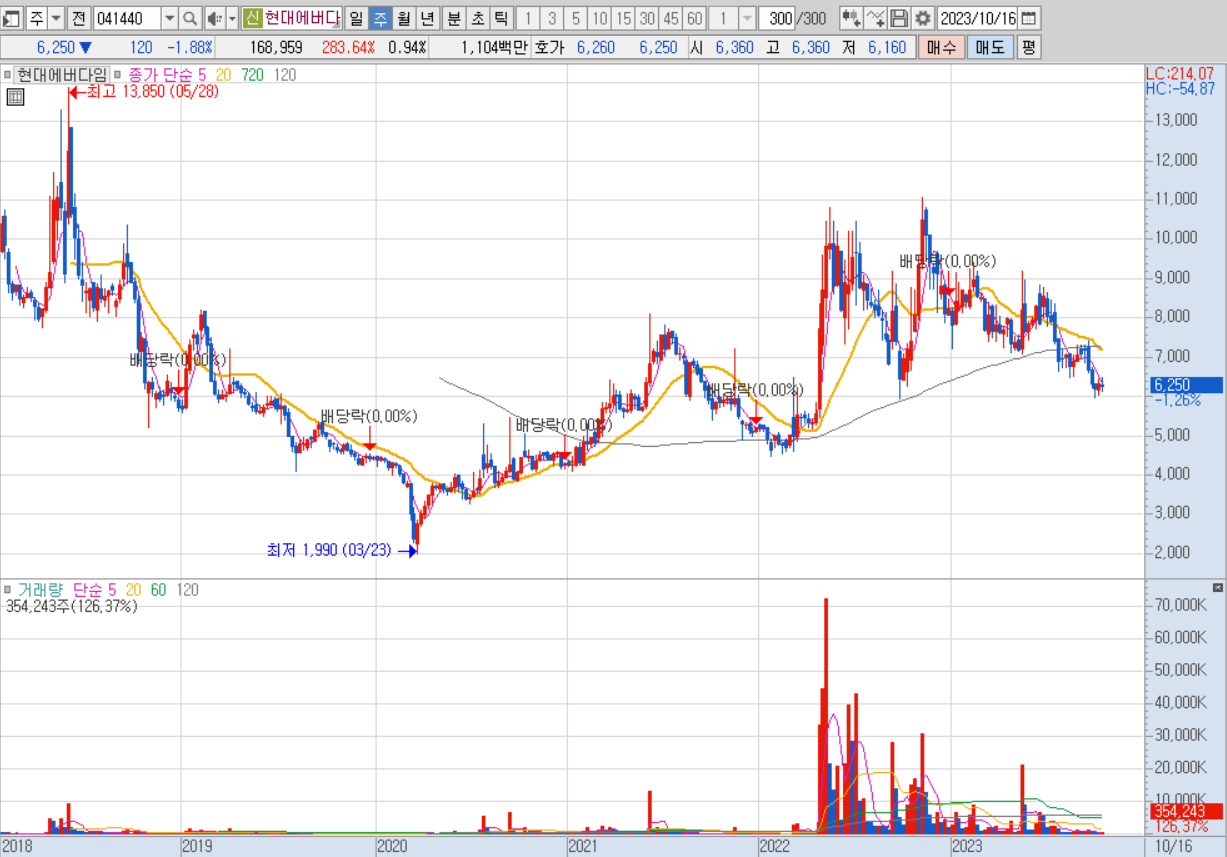Screen dimensions: 1227x857
Task: Click the 매수 buy button
Action: click(941, 47)
